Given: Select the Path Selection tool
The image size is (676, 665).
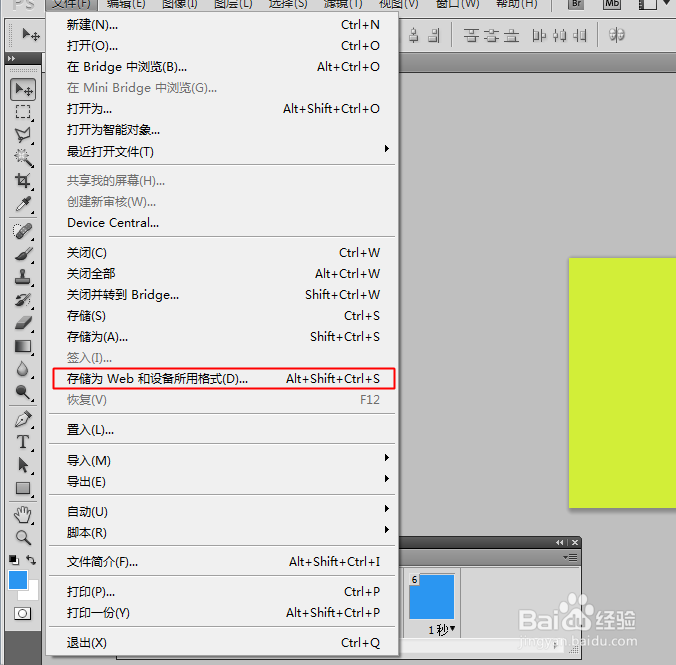Looking at the screenshot, I should pyautogui.click(x=23, y=465).
